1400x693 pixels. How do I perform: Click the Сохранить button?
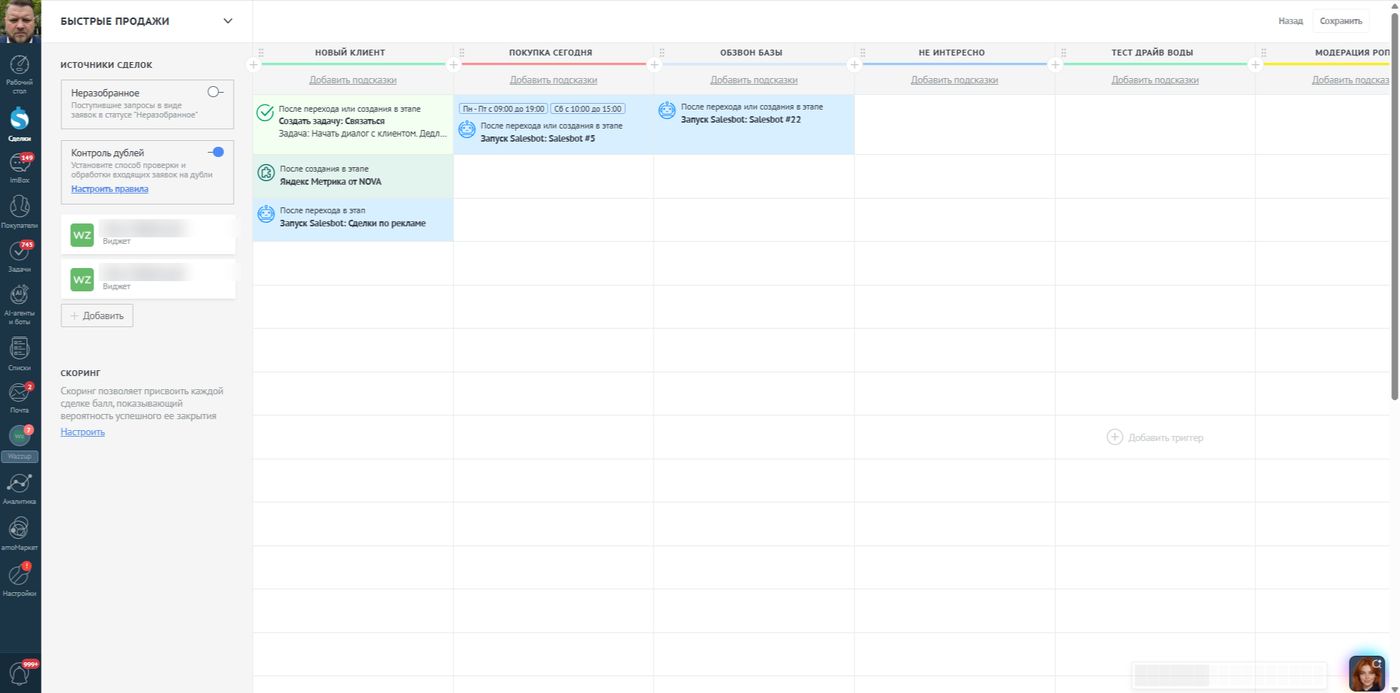[1341, 21]
